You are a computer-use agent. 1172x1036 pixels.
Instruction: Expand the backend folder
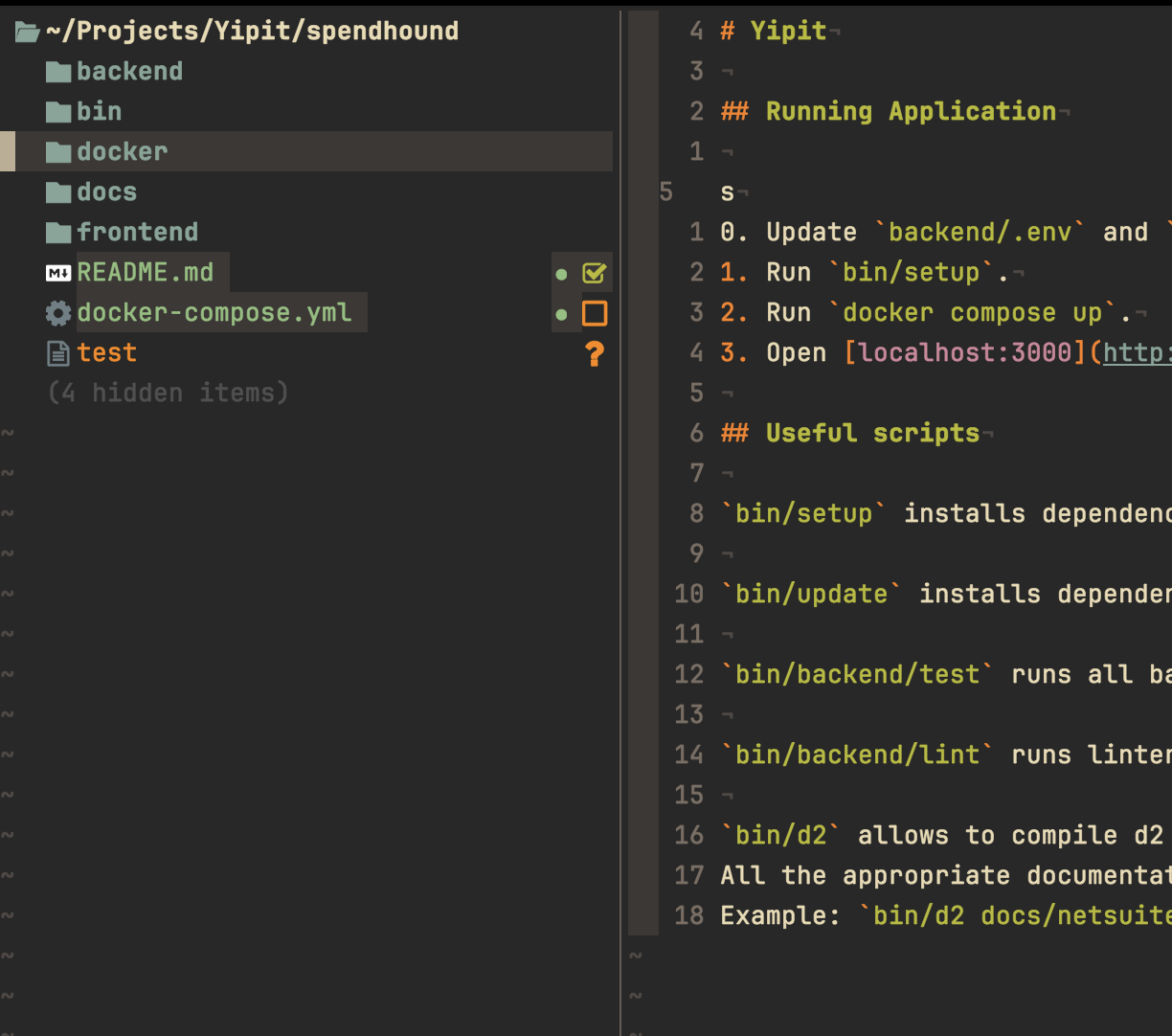pos(131,71)
